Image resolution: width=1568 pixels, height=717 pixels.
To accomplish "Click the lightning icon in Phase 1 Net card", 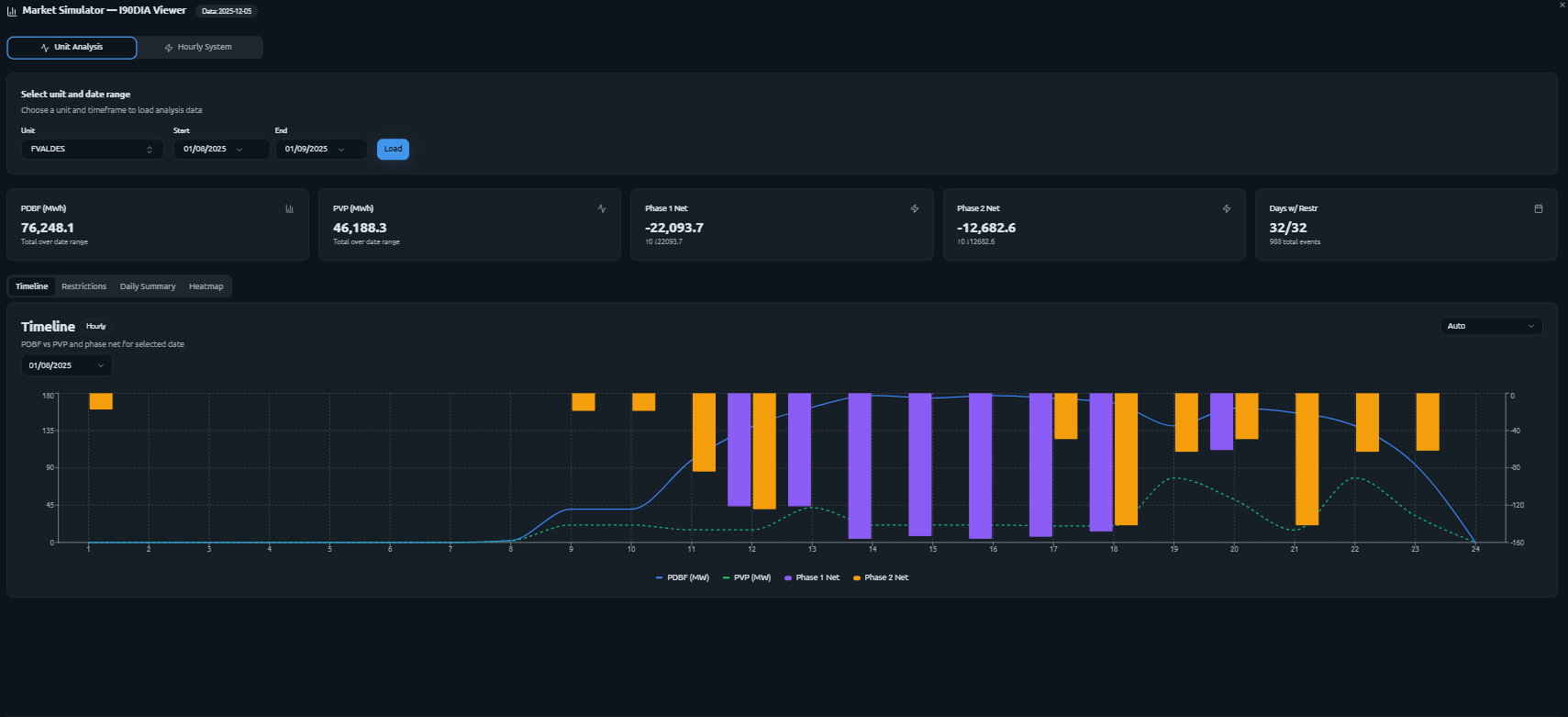I will 915,209.
